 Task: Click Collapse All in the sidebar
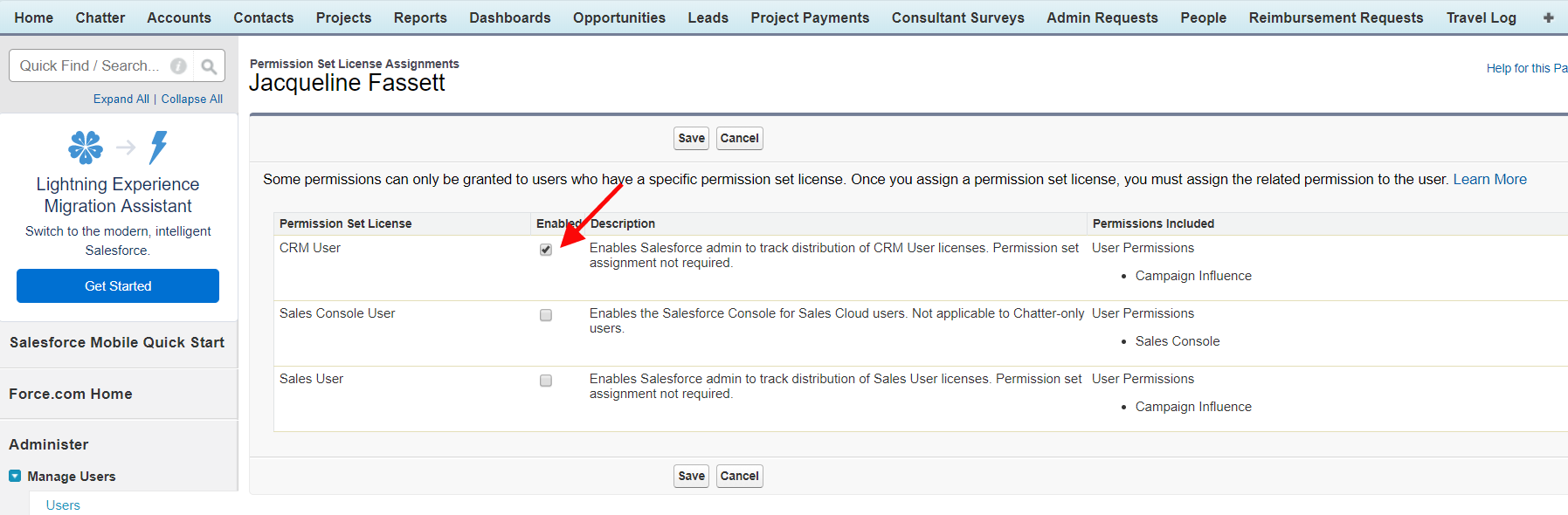(x=191, y=99)
